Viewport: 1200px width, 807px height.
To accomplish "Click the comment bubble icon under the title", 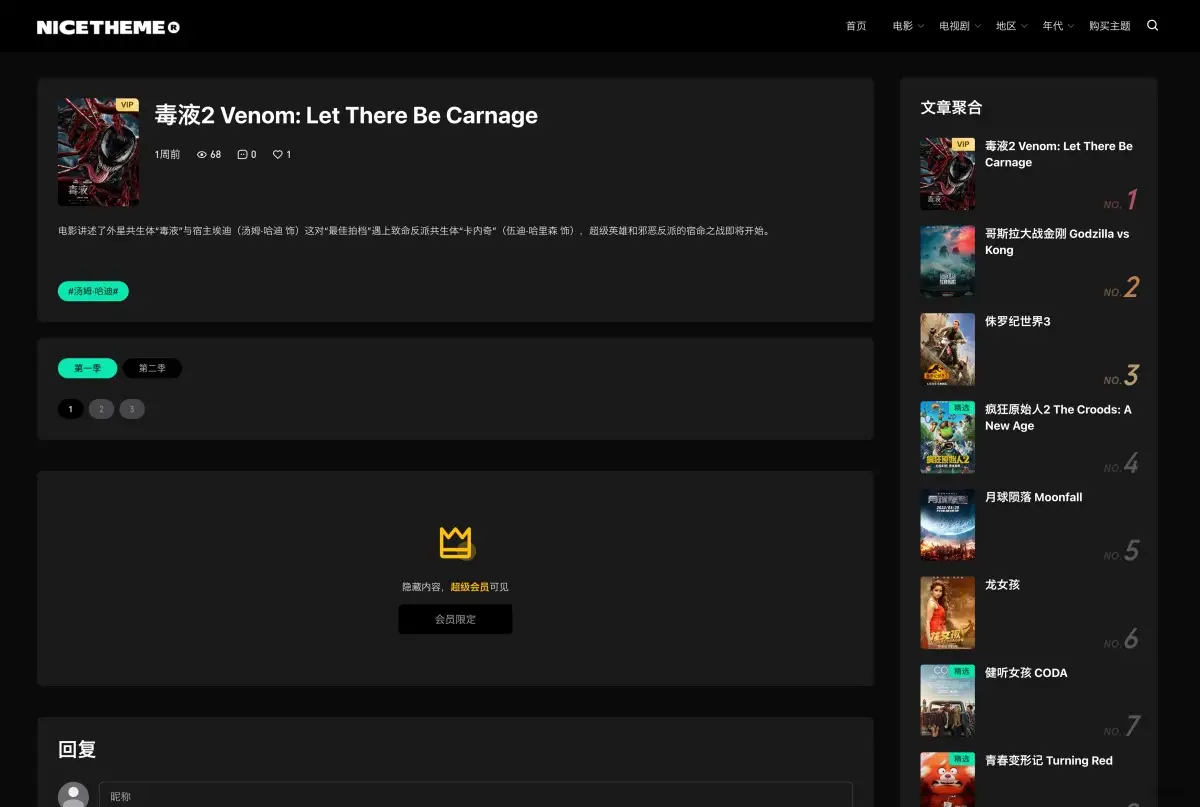I will point(245,154).
